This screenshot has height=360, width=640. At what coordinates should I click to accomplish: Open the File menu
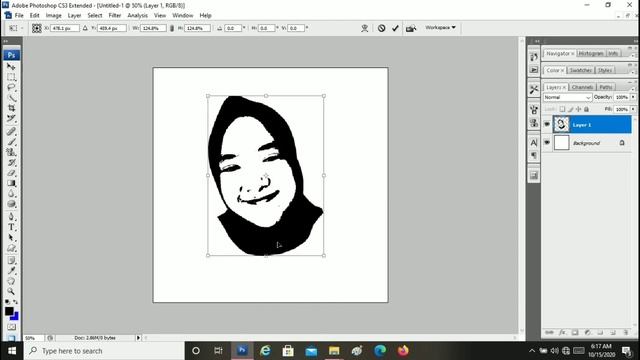(x=19, y=16)
